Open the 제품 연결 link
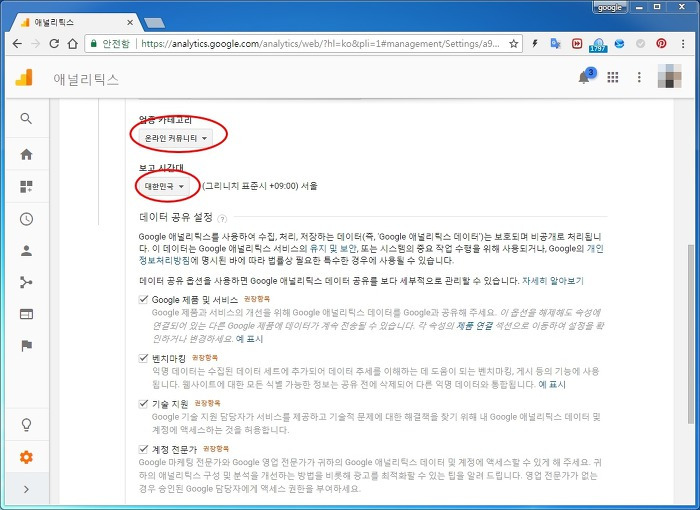The image size is (700, 510). click(474, 326)
